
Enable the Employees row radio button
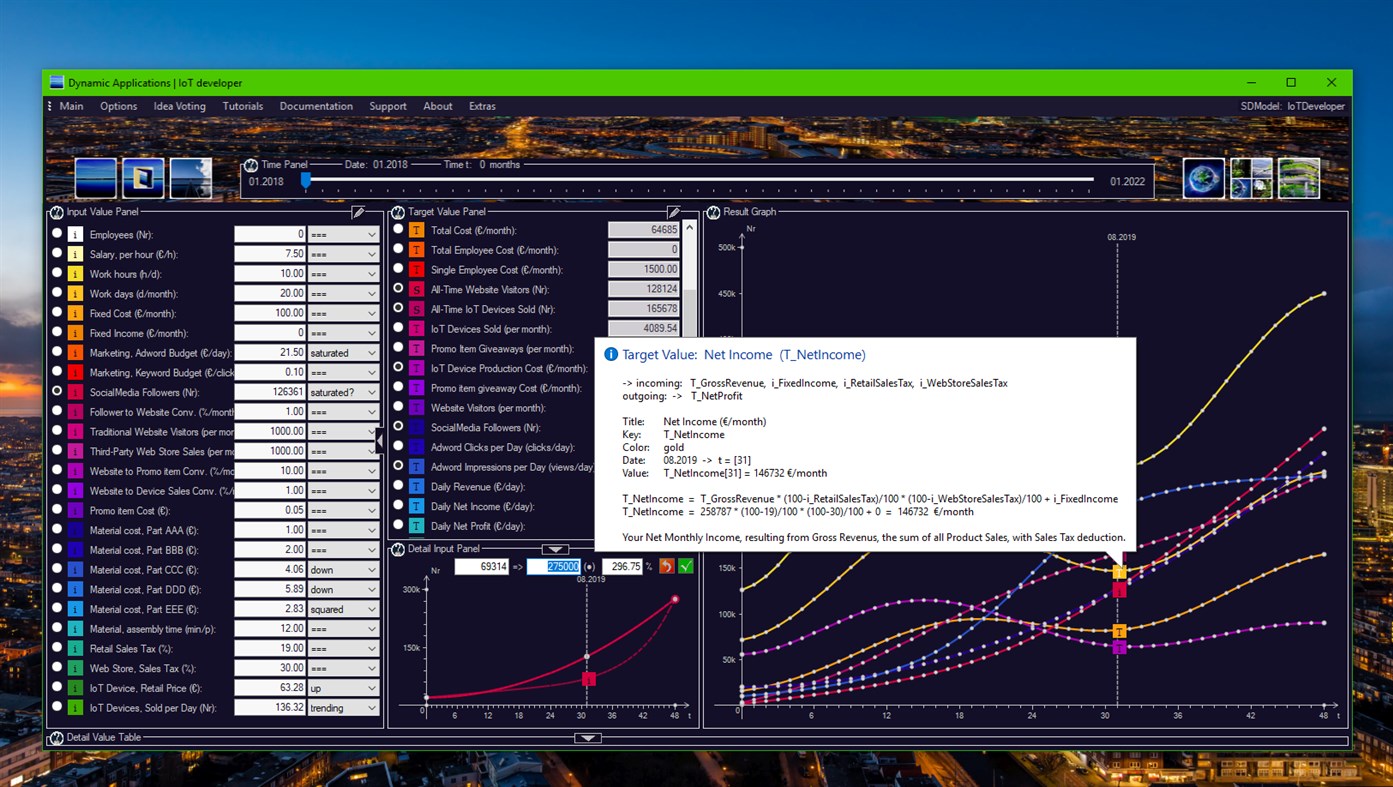tap(57, 234)
